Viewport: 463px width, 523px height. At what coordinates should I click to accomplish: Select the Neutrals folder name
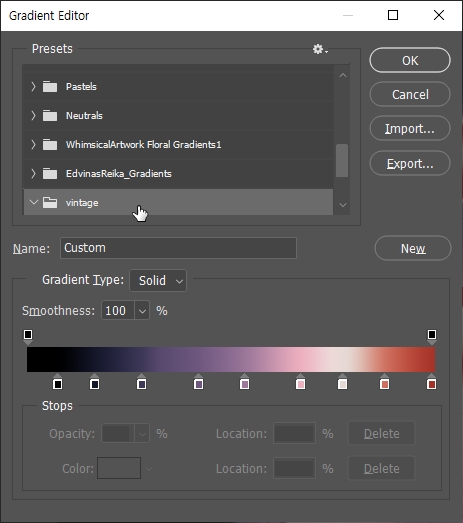coord(84,116)
